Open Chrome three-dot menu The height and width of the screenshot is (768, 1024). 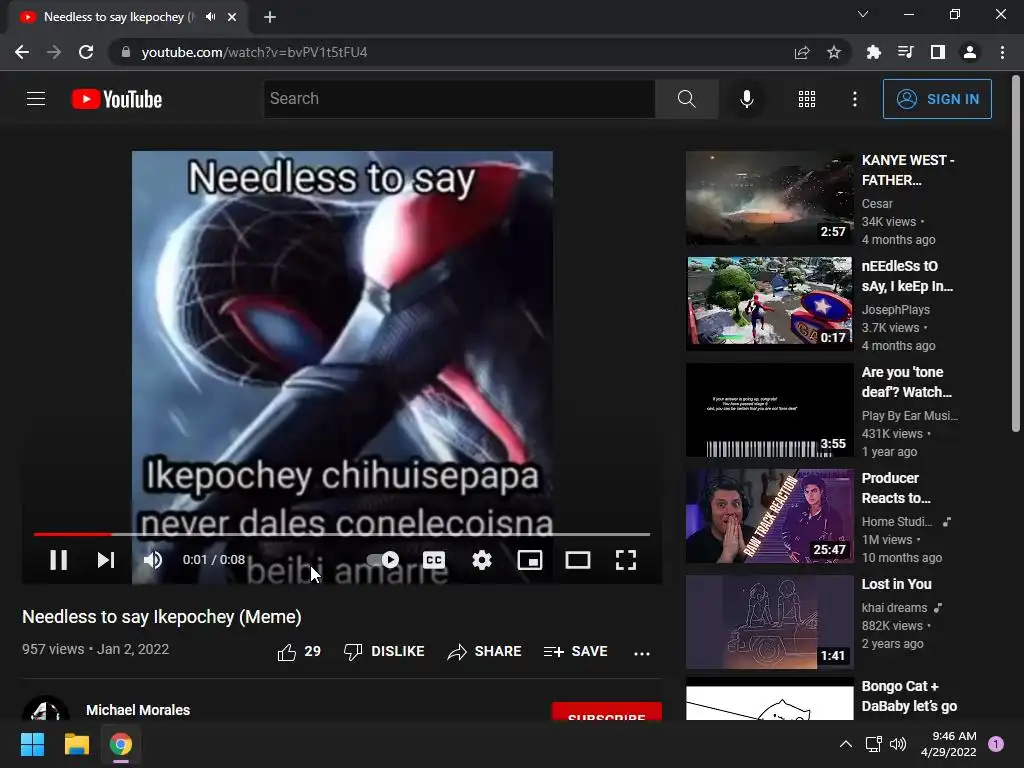(1002, 52)
